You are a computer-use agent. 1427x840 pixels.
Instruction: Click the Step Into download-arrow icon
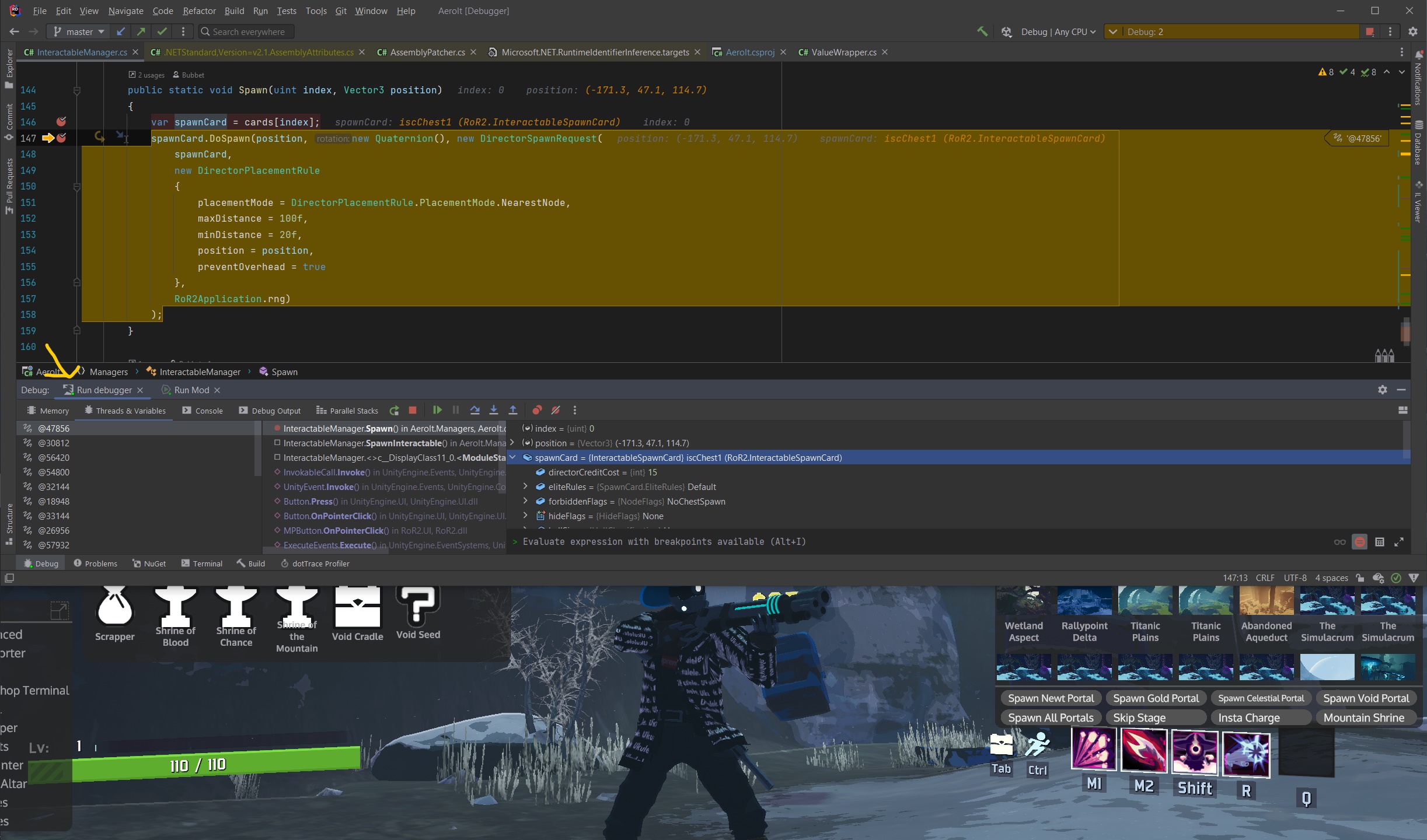[494, 410]
